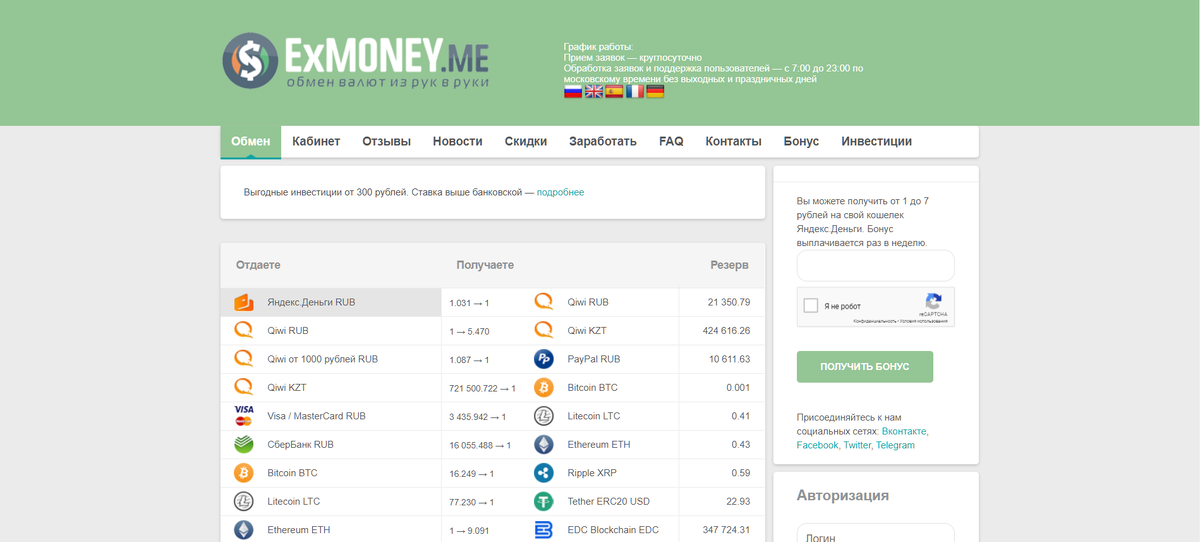Open the FAQ page

(x=671, y=142)
